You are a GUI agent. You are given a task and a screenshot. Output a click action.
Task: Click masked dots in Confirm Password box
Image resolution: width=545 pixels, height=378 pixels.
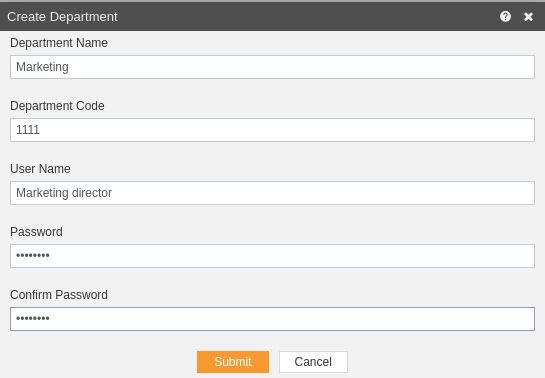pos(33,319)
